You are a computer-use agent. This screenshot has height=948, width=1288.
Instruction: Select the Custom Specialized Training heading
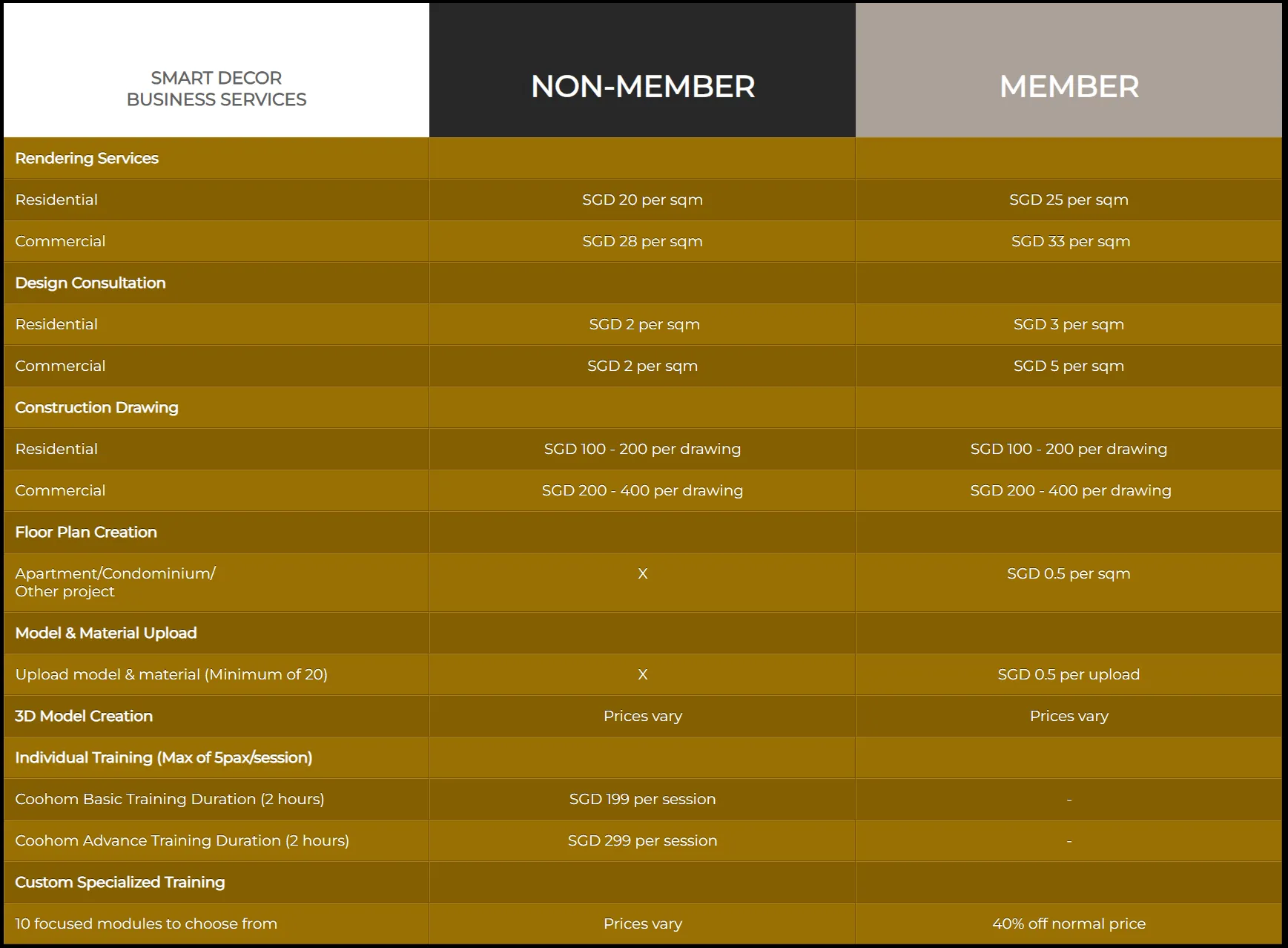click(x=120, y=882)
